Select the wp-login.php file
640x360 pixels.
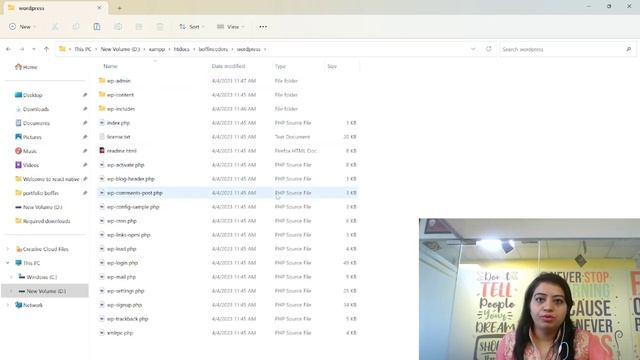click(x=122, y=263)
